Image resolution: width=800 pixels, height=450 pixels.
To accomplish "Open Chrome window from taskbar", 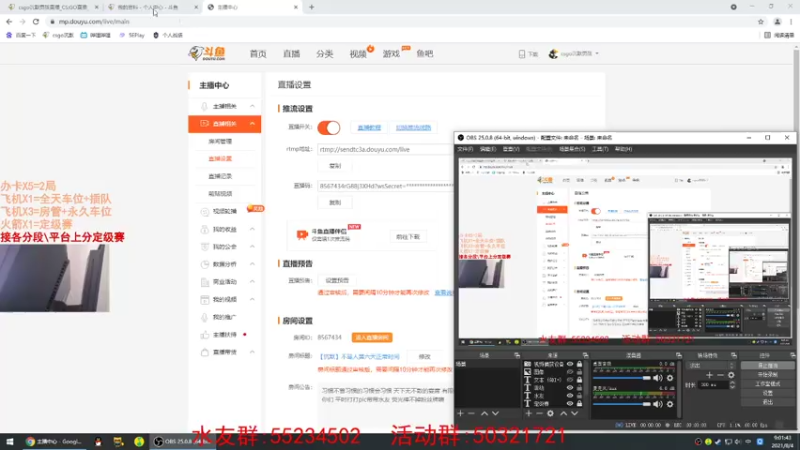I will pyautogui.click(x=54, y=442).
